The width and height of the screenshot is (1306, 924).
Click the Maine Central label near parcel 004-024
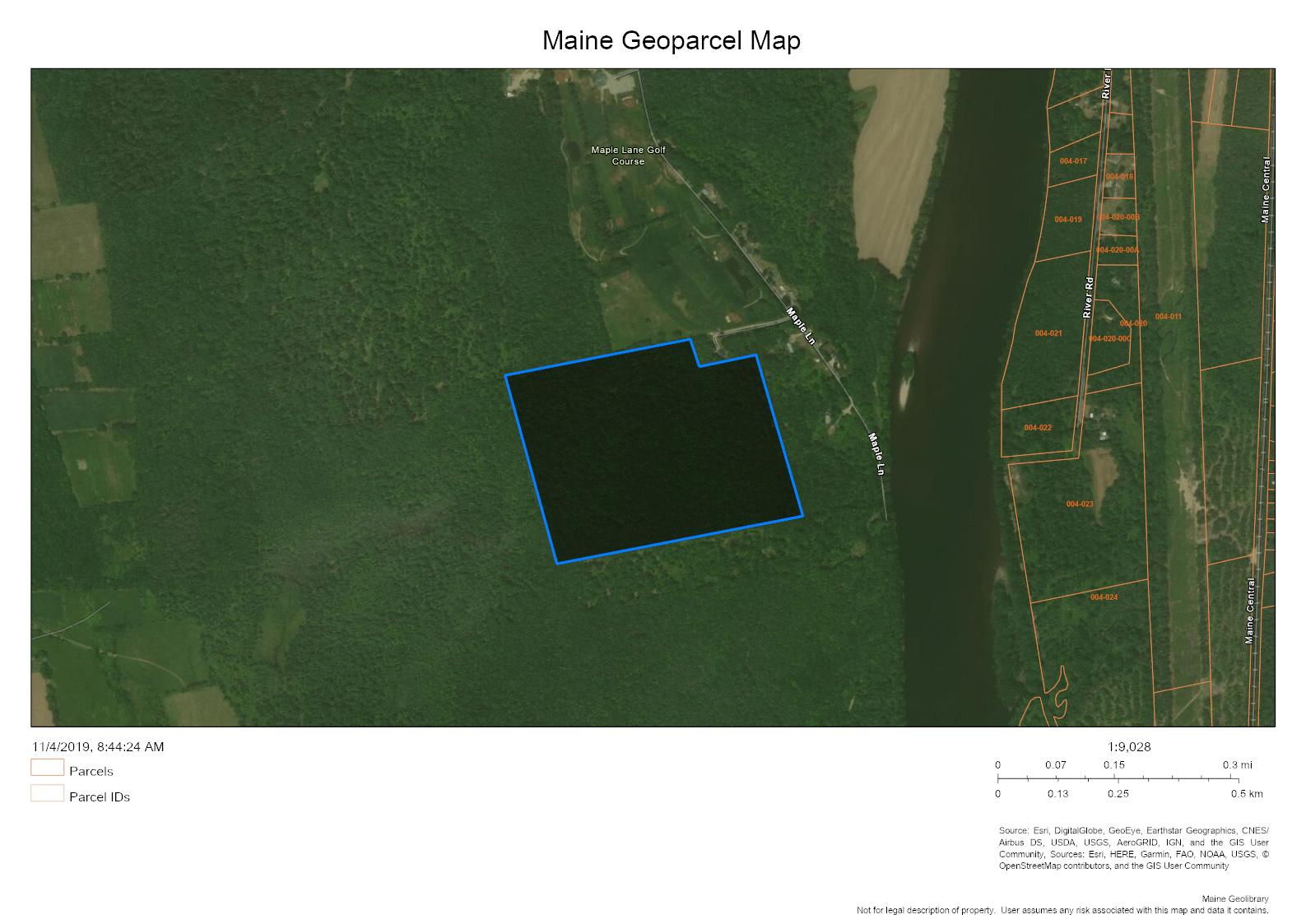1250,611
